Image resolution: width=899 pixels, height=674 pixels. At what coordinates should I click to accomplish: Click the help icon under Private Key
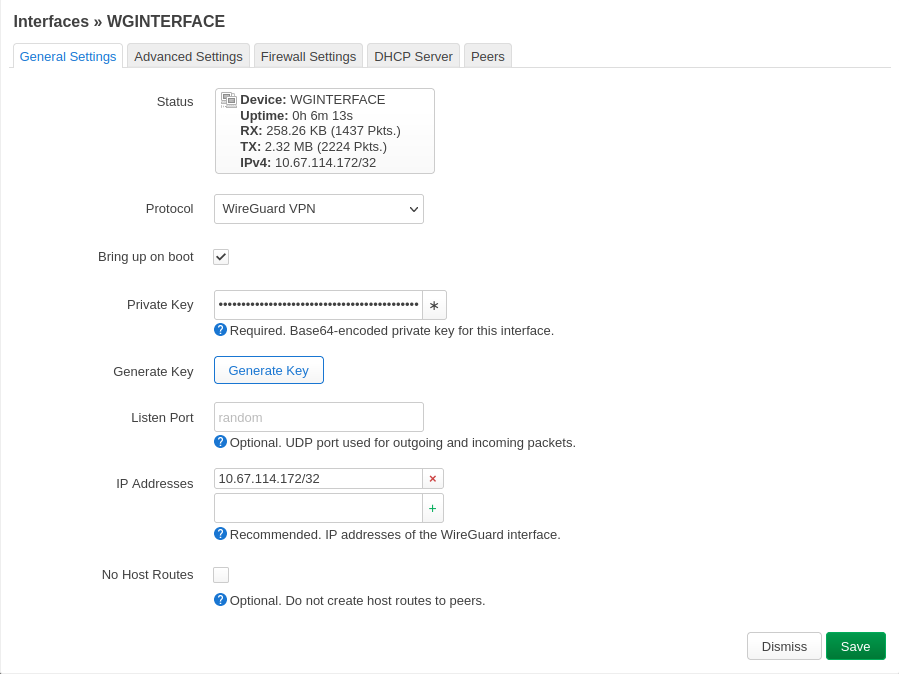click(x=221, y=330)
